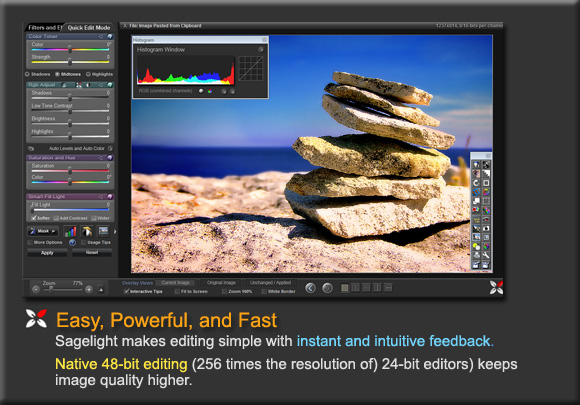The image size is (580, 405).
Task: Enable the Add Contrast checkbox
Action: (x=56, y=218)
